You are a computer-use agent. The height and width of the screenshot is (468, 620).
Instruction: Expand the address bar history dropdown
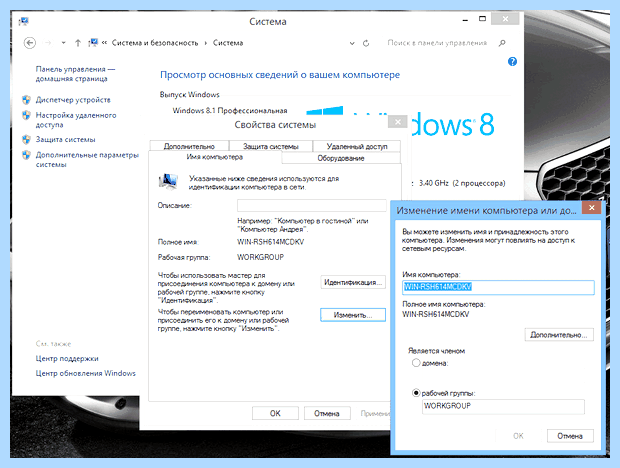pyautogui.click(x=352, y=43)
